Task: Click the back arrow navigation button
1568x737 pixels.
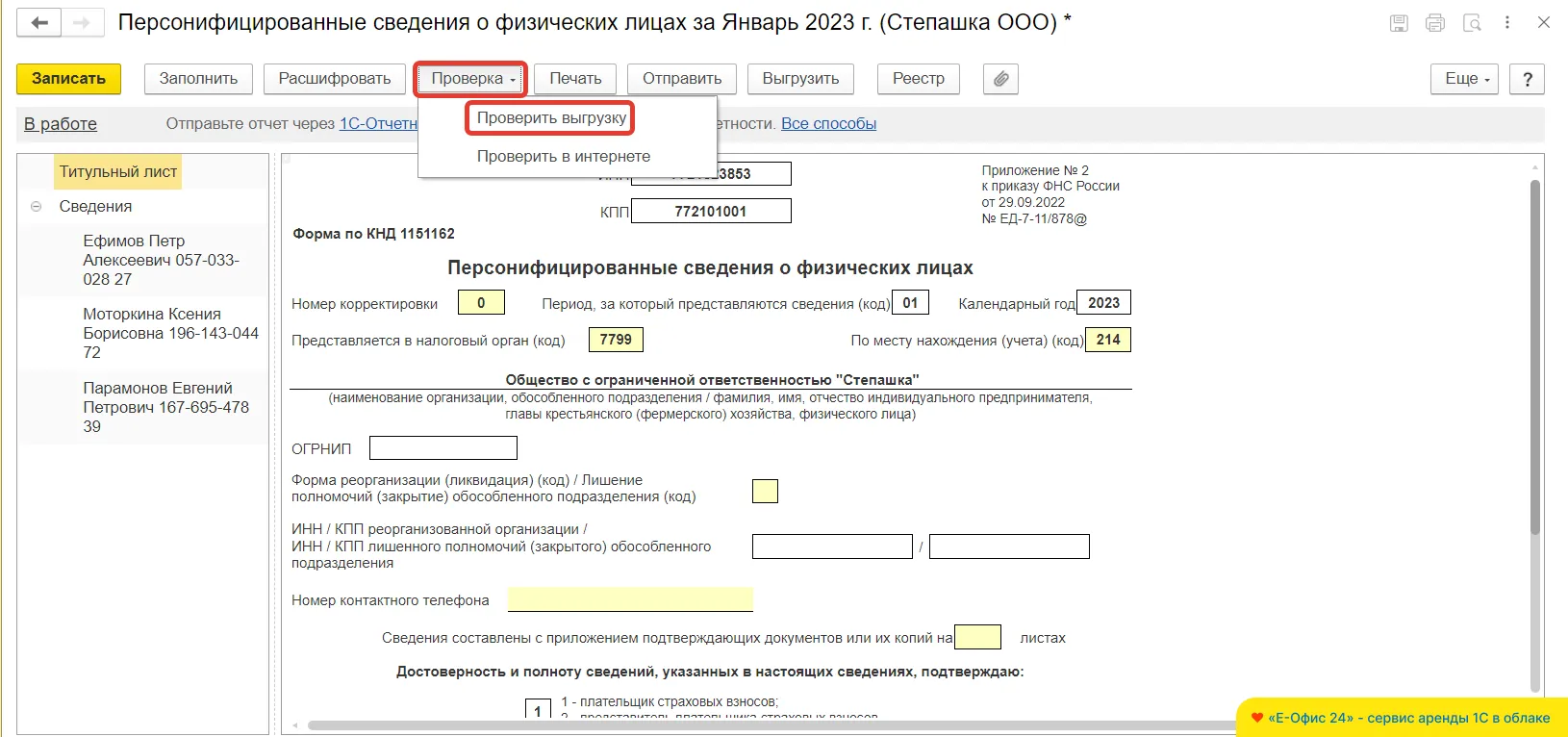Action: click(x=39, y=23)
